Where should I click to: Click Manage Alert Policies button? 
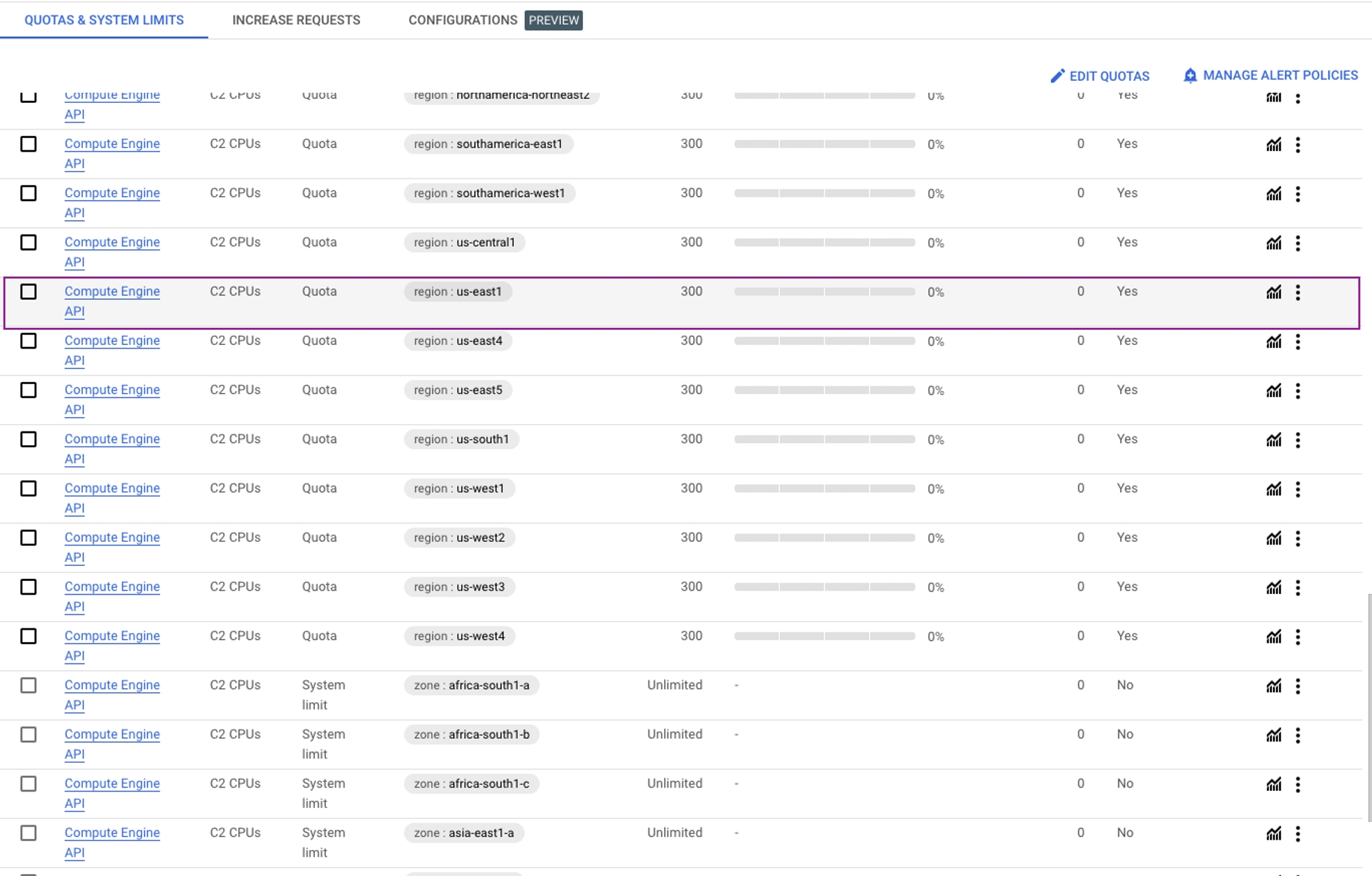1279,75
